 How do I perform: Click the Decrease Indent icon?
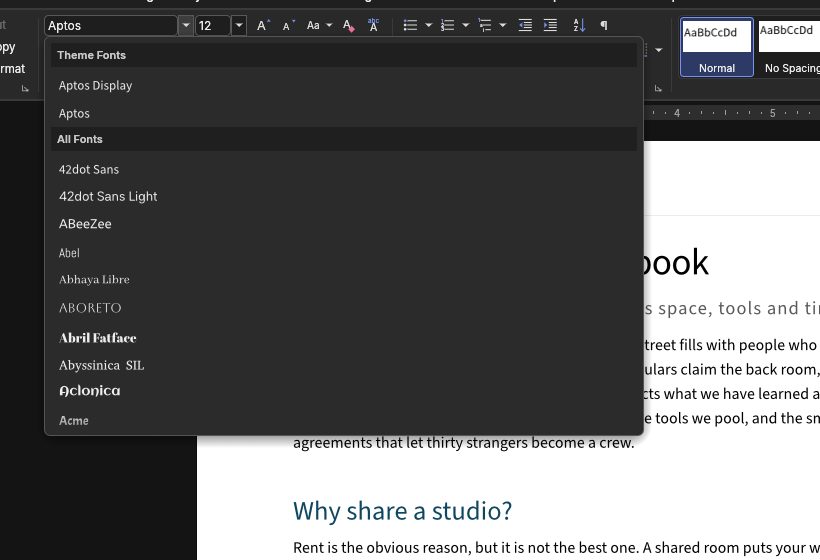[525, 25]
